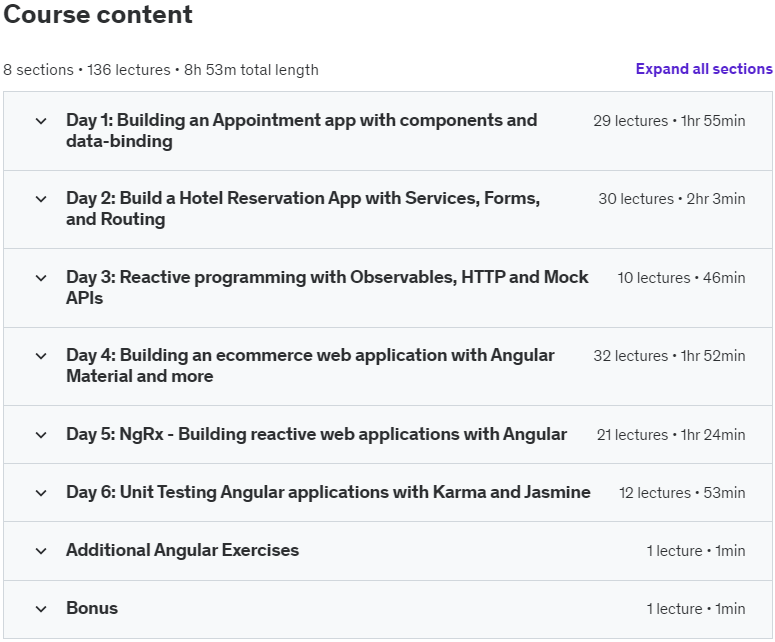This screenshot has height=642, width=775.
Task: Open Day 1: Building an Appointment app title
Action: [301, 130]
